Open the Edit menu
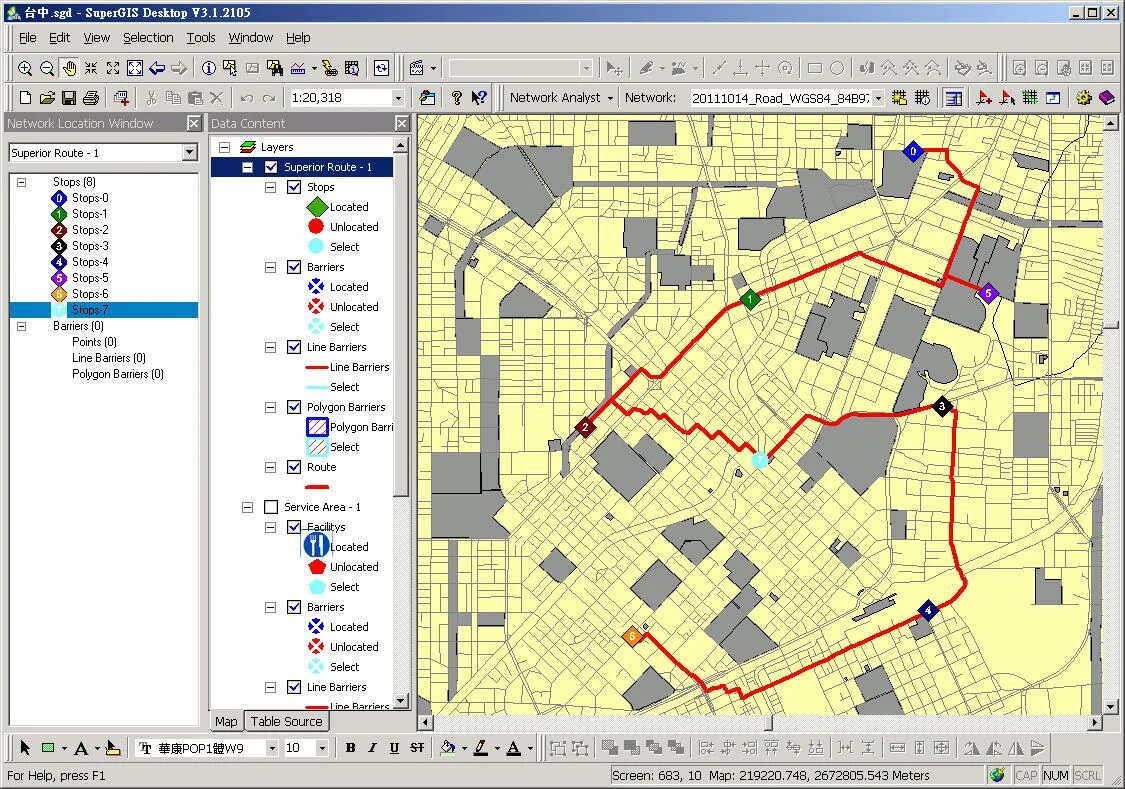1125x789 pixels. [60, 38]
